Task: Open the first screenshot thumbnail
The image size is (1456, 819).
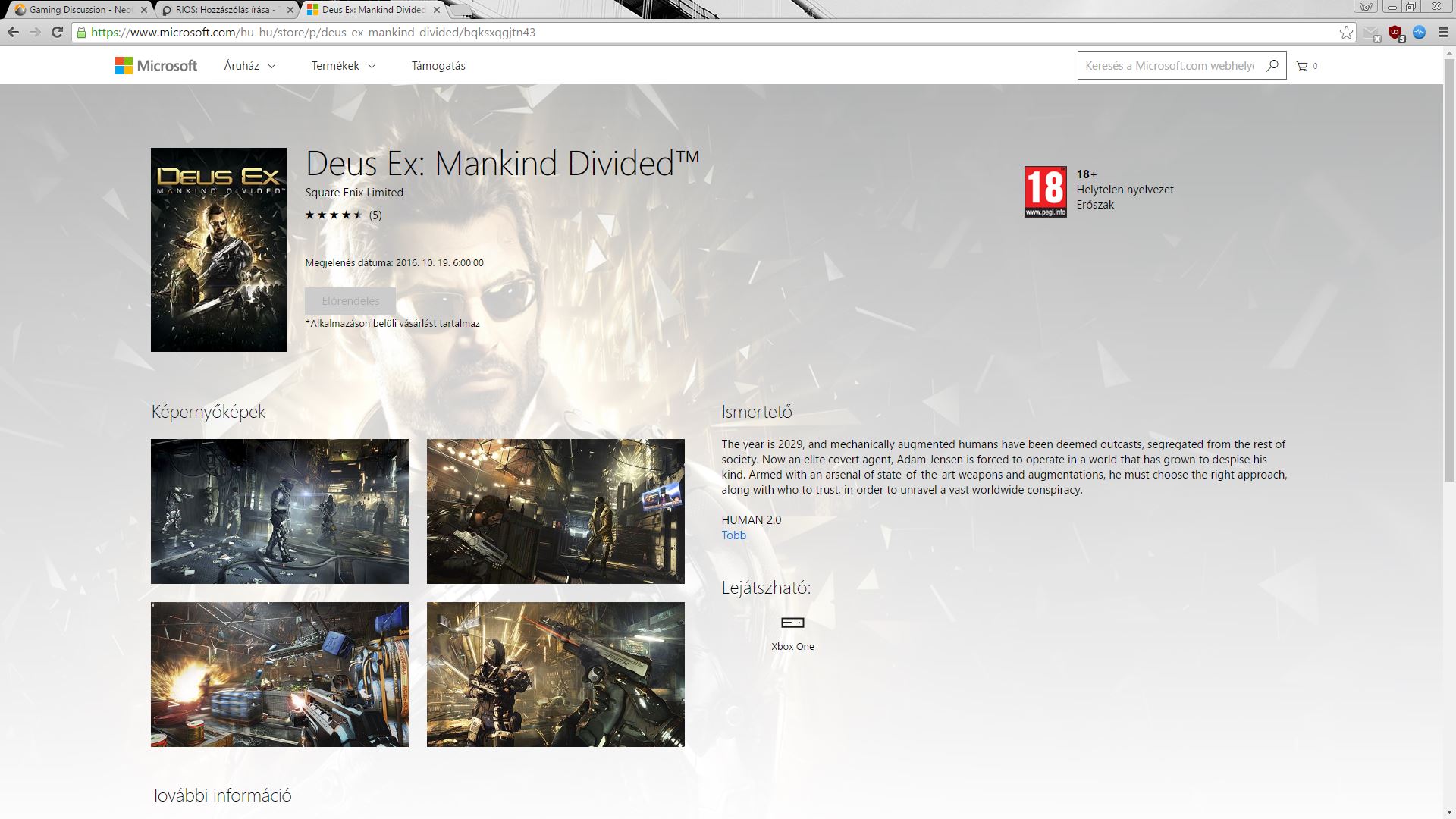Action: click(279, 511)
